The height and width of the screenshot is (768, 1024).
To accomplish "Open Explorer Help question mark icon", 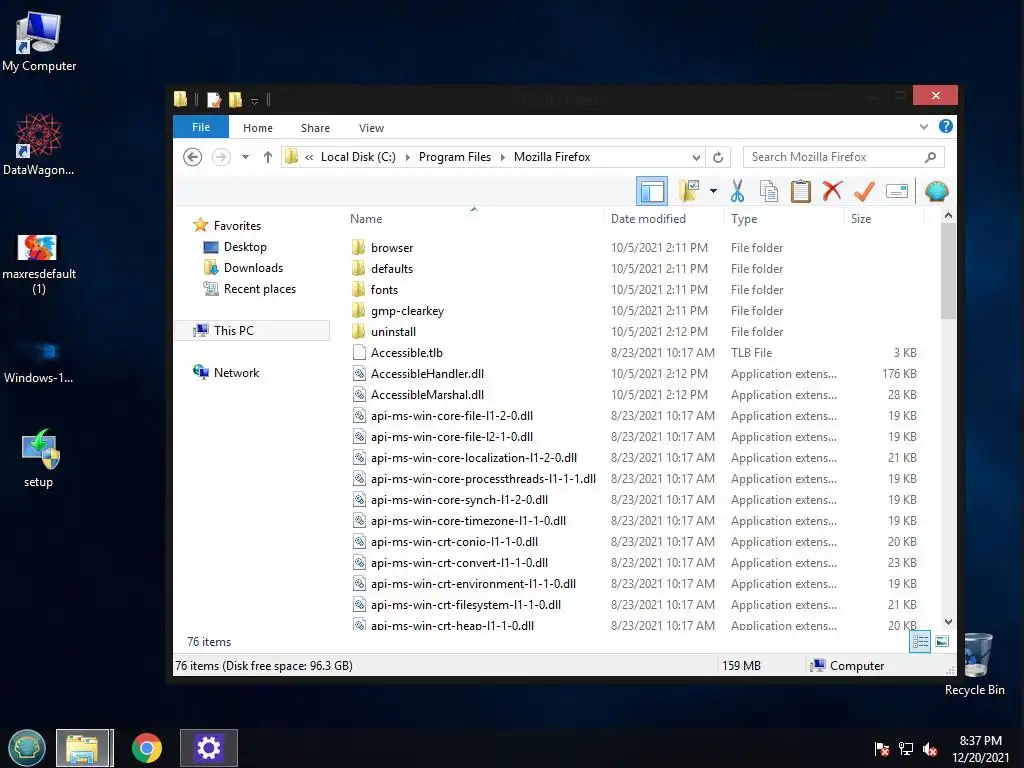I will 945,126.
